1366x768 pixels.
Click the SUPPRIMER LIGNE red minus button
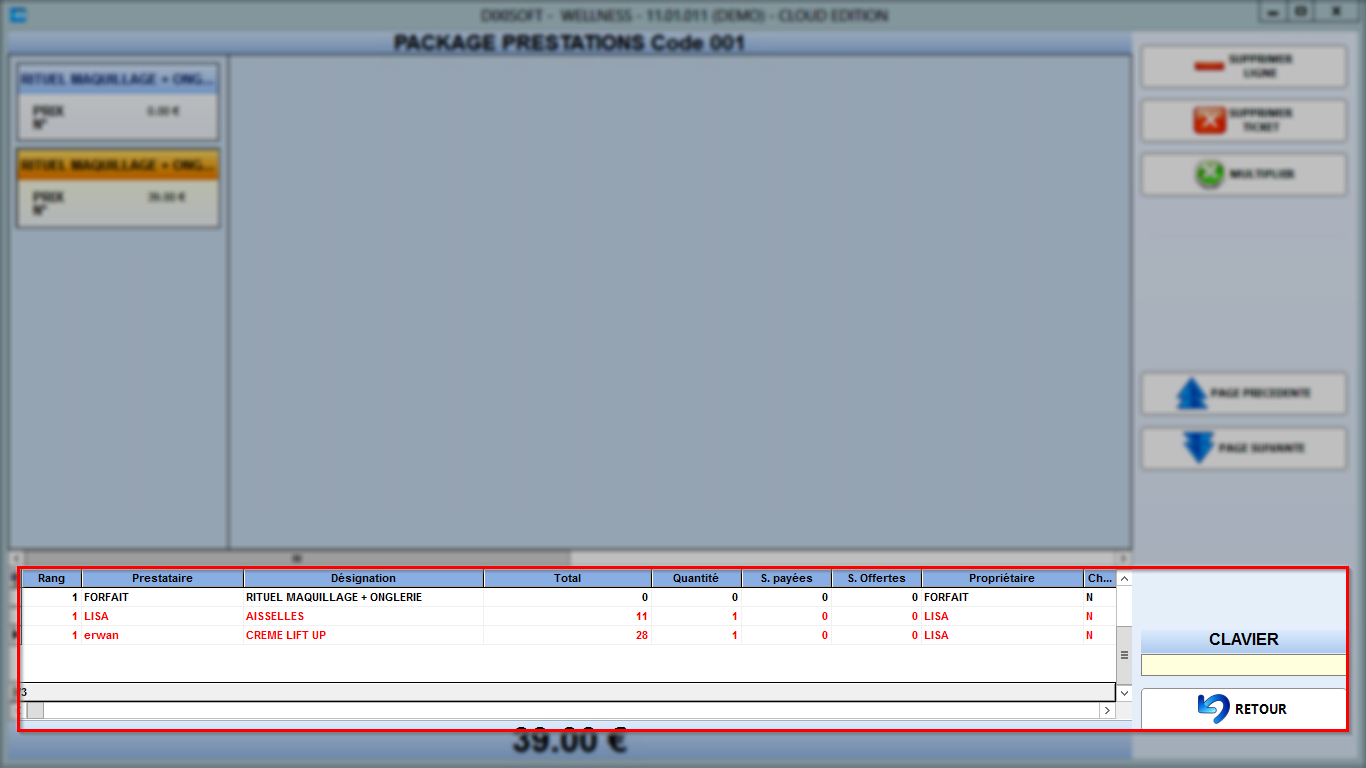[x=1244, y=66]
